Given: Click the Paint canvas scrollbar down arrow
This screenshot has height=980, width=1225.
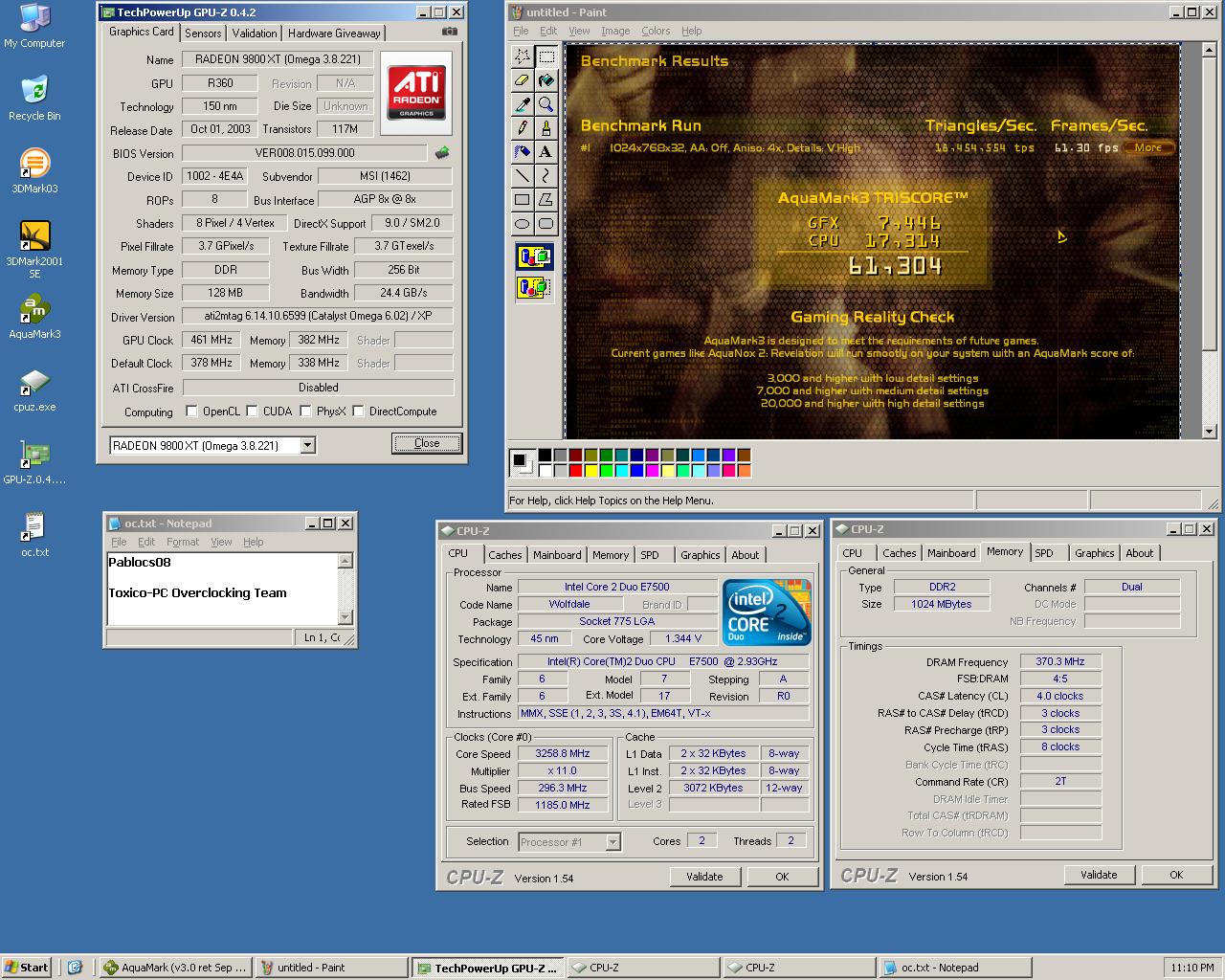Looking at the screenshot, I should pyautogui.click(x=1210, y=433).
